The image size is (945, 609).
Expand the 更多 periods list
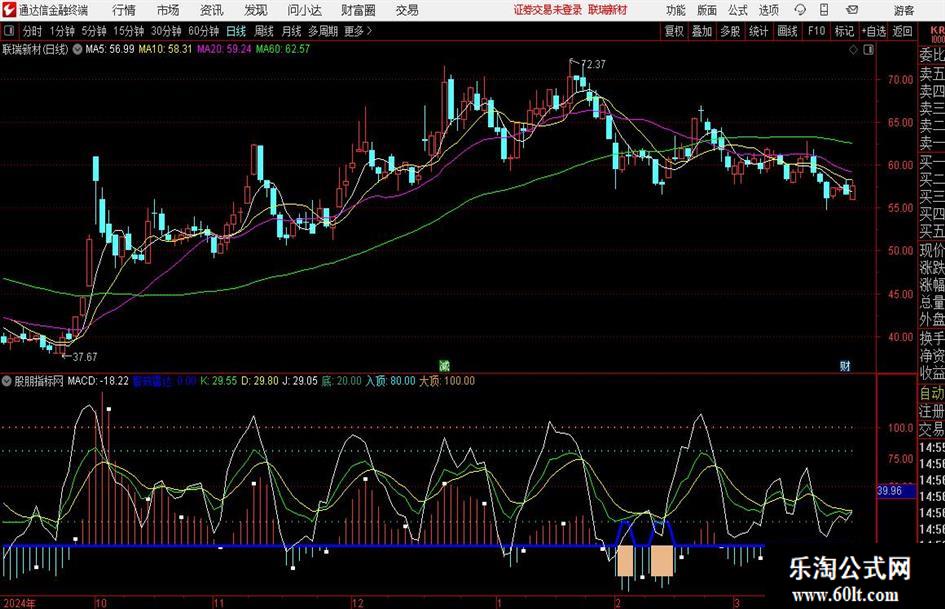tap(355, 31)
